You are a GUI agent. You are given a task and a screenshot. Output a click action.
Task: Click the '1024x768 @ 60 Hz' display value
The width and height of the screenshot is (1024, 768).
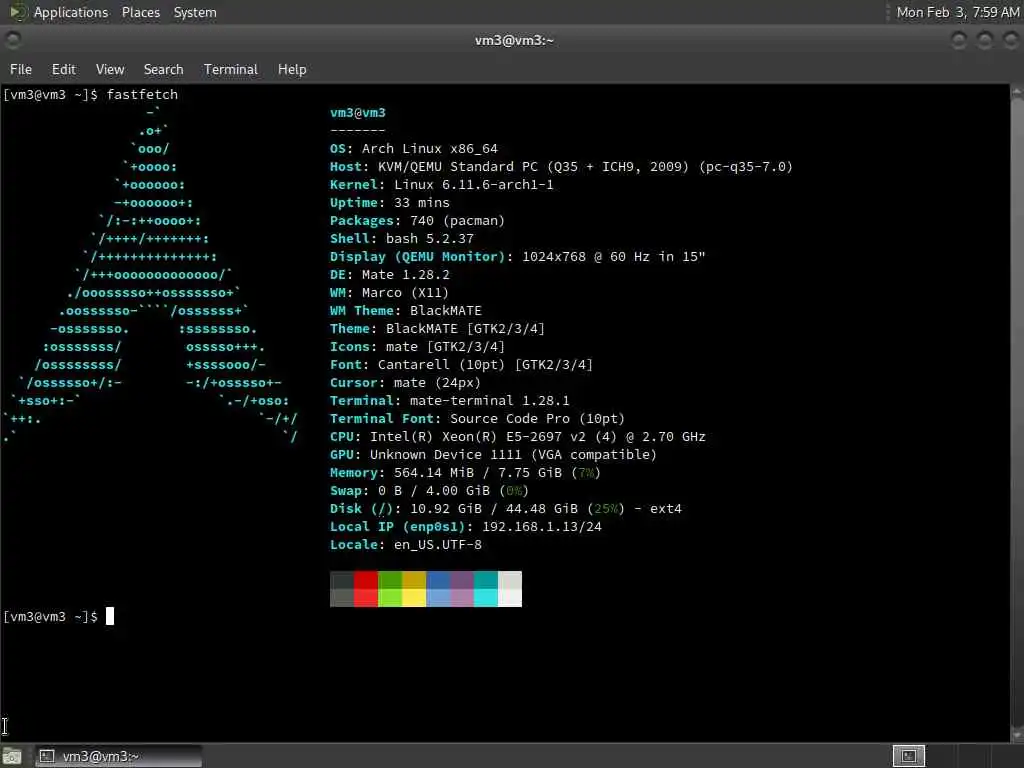coord(586,257)
